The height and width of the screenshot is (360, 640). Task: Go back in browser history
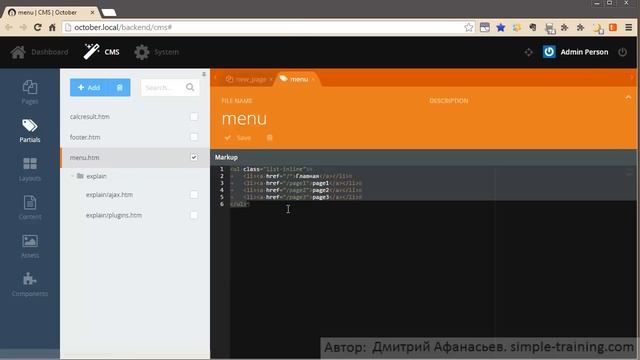coord(9,27)
